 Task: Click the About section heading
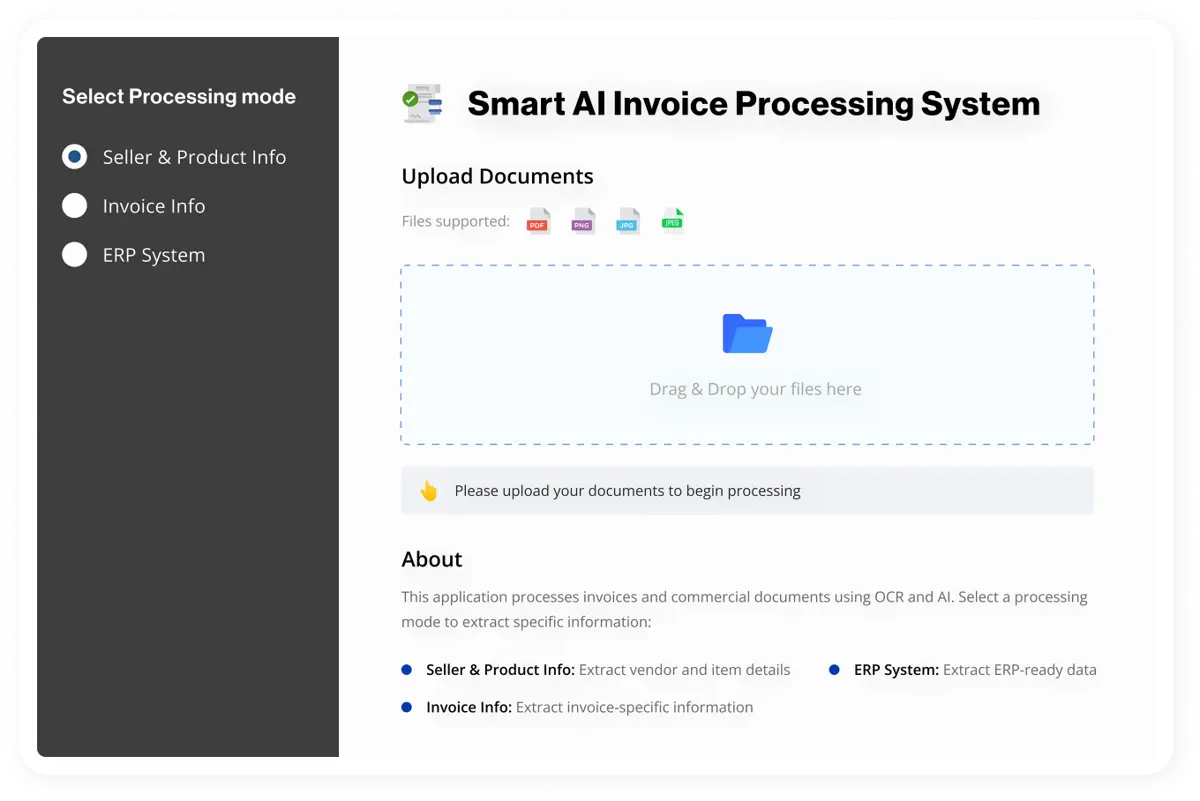tap(431, 559)
